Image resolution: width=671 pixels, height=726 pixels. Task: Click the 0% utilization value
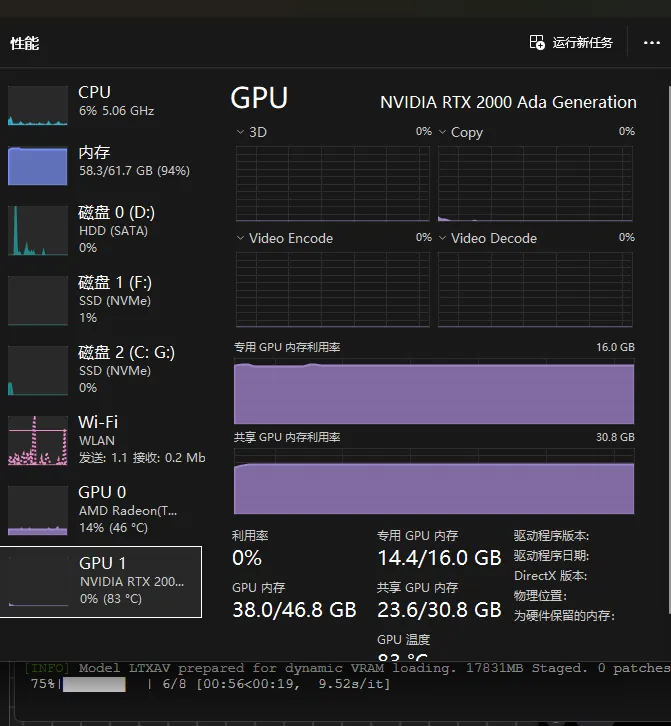[247, 558]
